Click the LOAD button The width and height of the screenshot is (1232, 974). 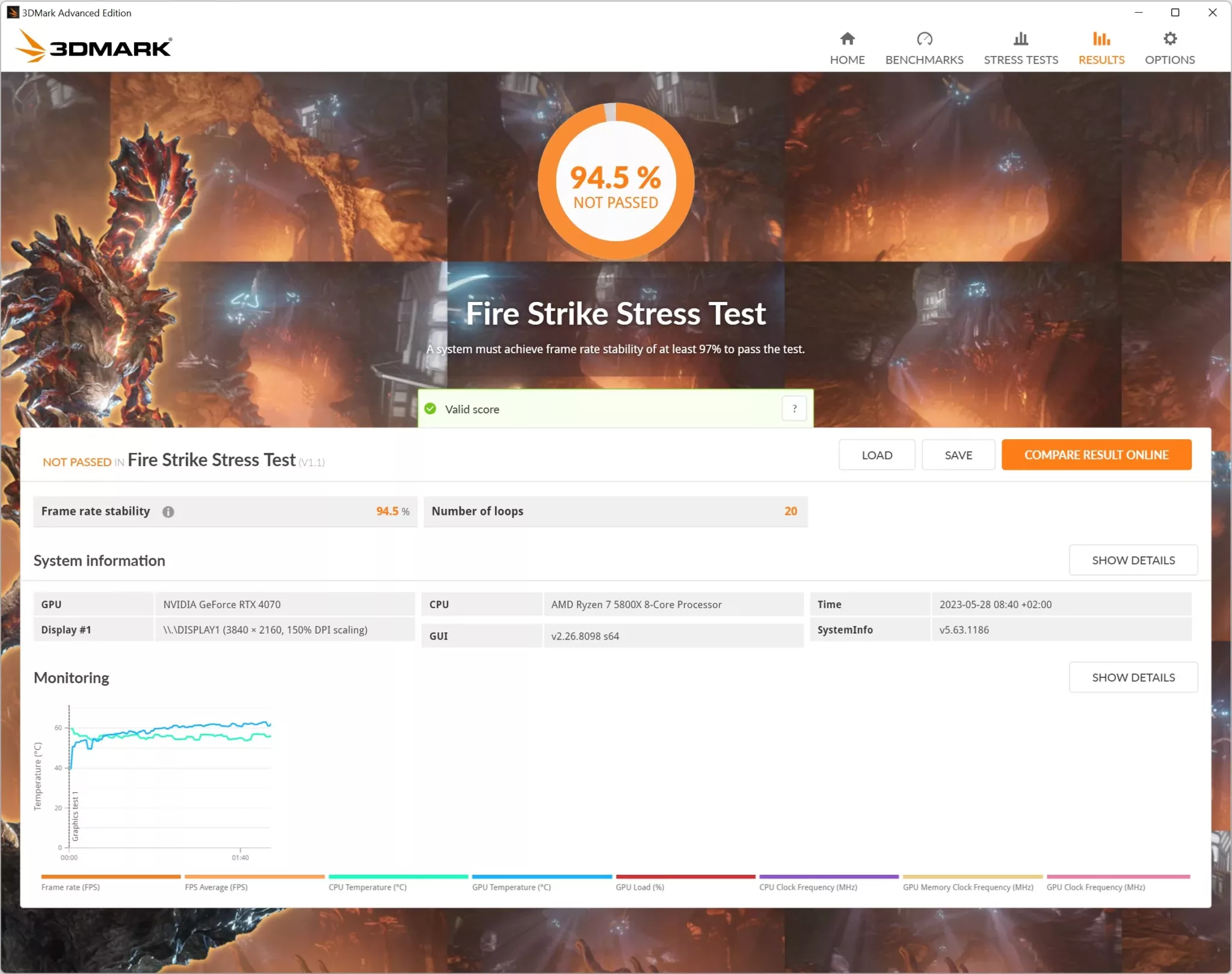coord(876,455)
